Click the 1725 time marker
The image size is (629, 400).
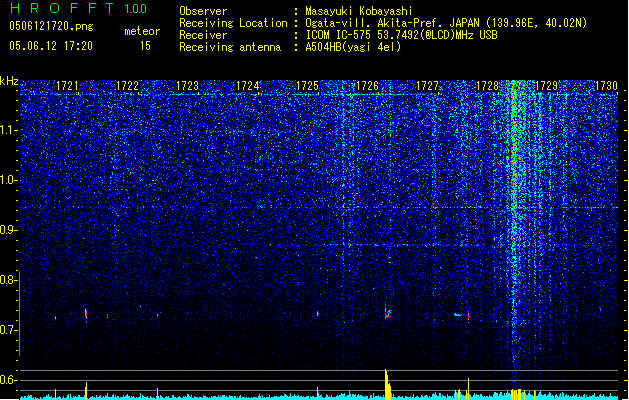pyautogui.click(x=307, y=86)
